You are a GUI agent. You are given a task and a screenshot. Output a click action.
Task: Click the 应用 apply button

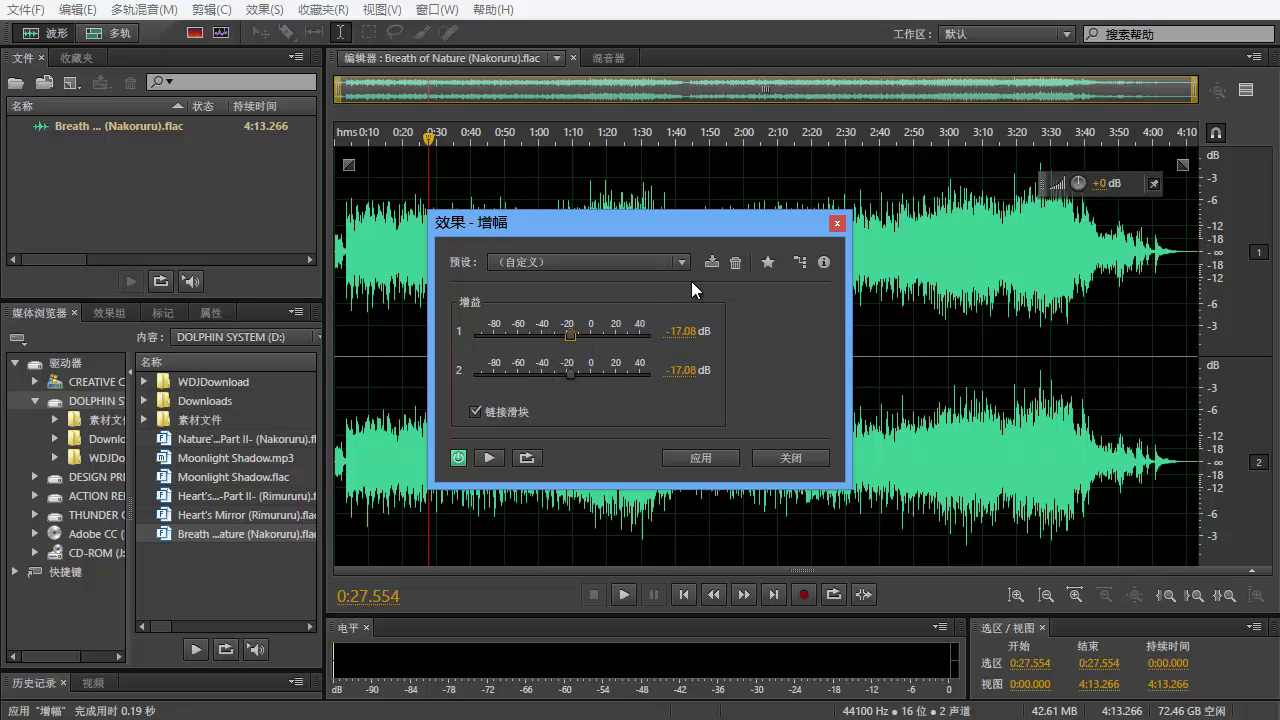click(x=701, y=458)
